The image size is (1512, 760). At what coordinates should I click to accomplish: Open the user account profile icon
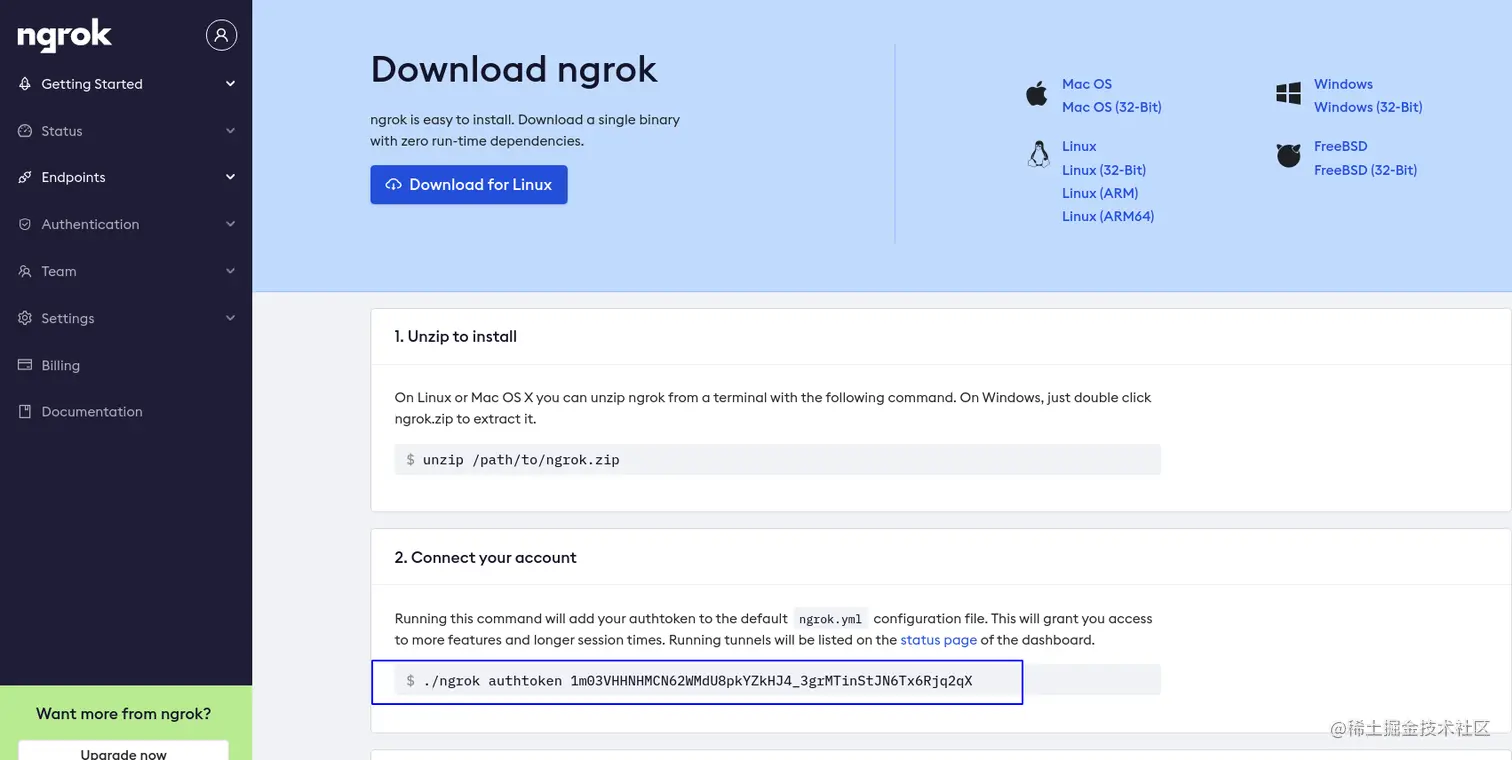(x=221, y=35)
